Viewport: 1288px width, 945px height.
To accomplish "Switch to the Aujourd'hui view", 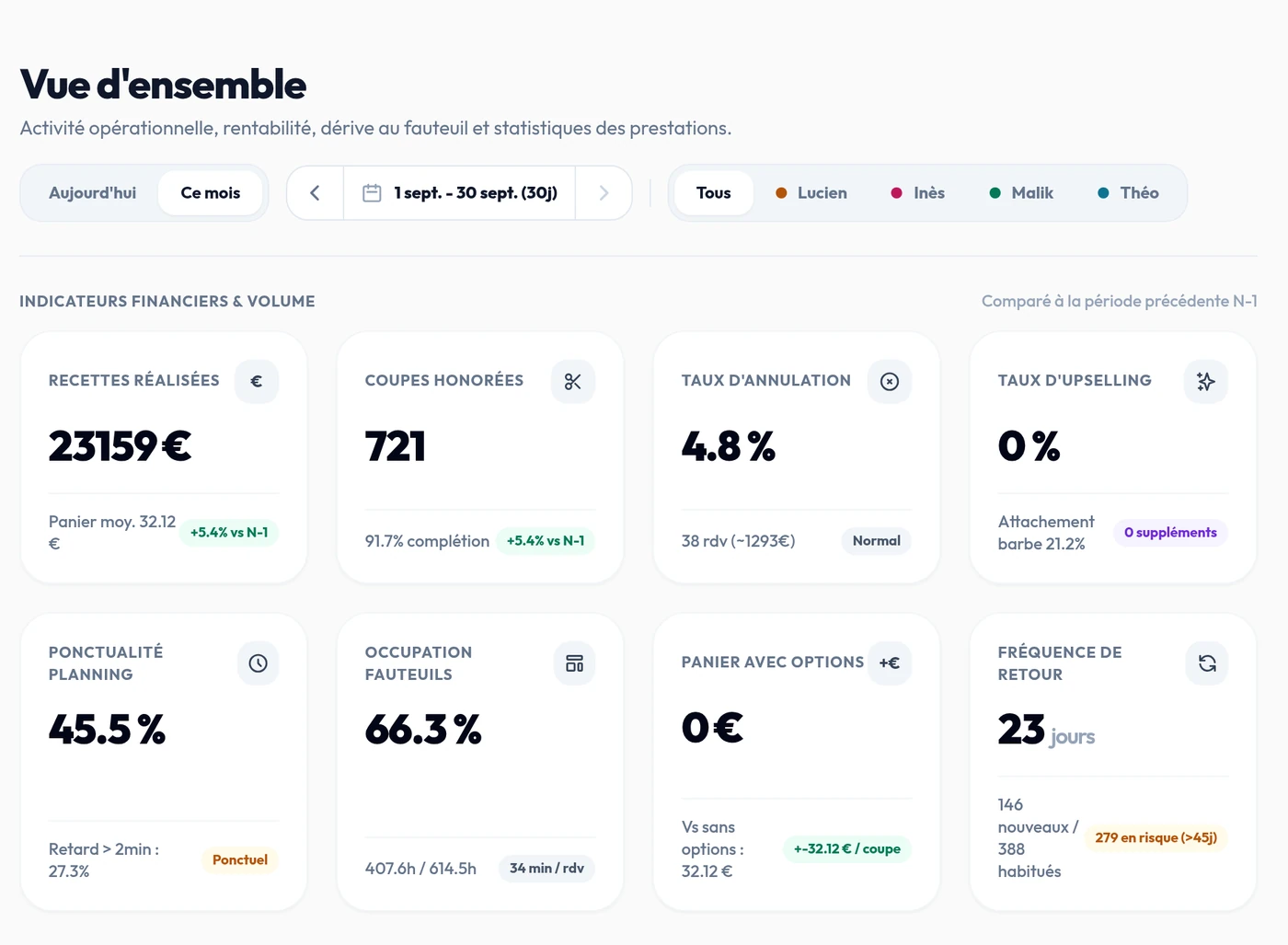I will pos(92,193).
